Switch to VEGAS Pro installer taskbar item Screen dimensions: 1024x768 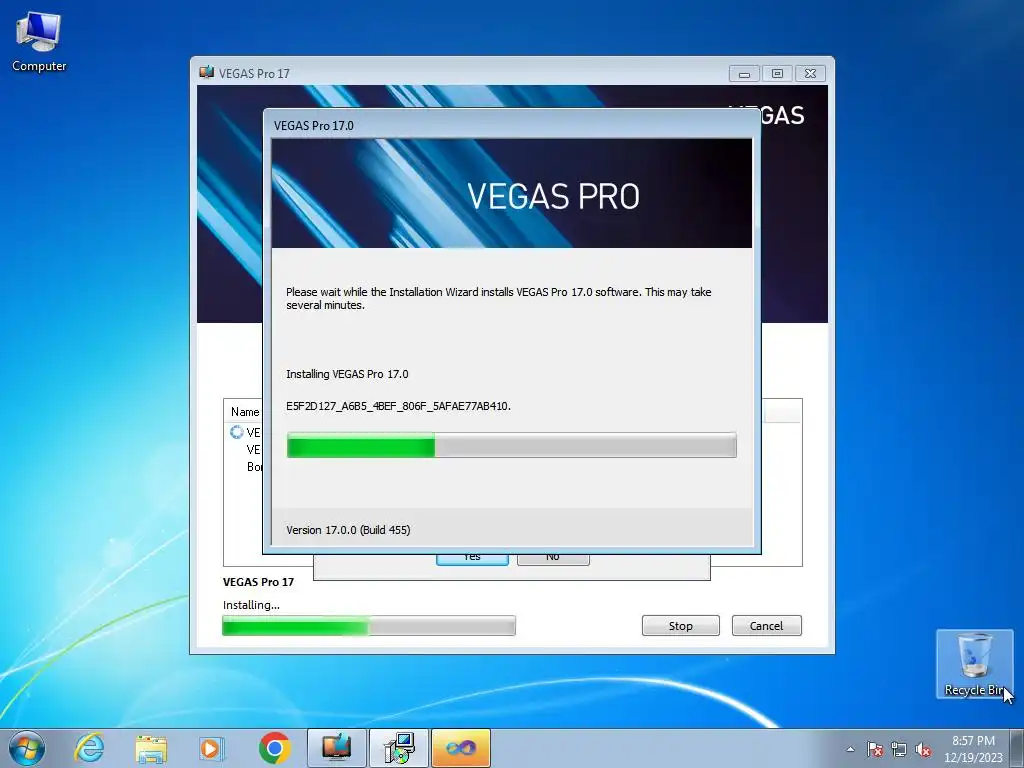[336, 748]
